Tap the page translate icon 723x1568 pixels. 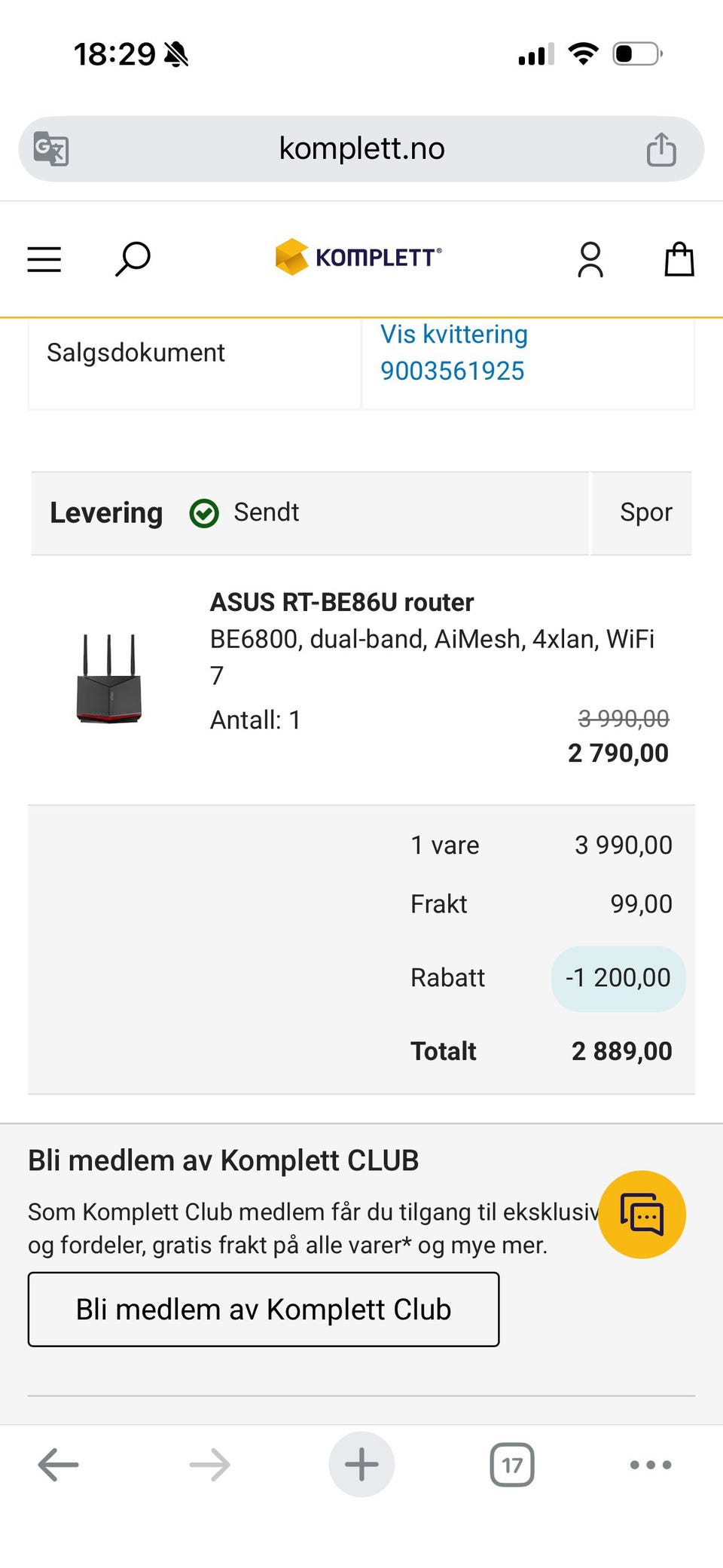pos(51,148)
